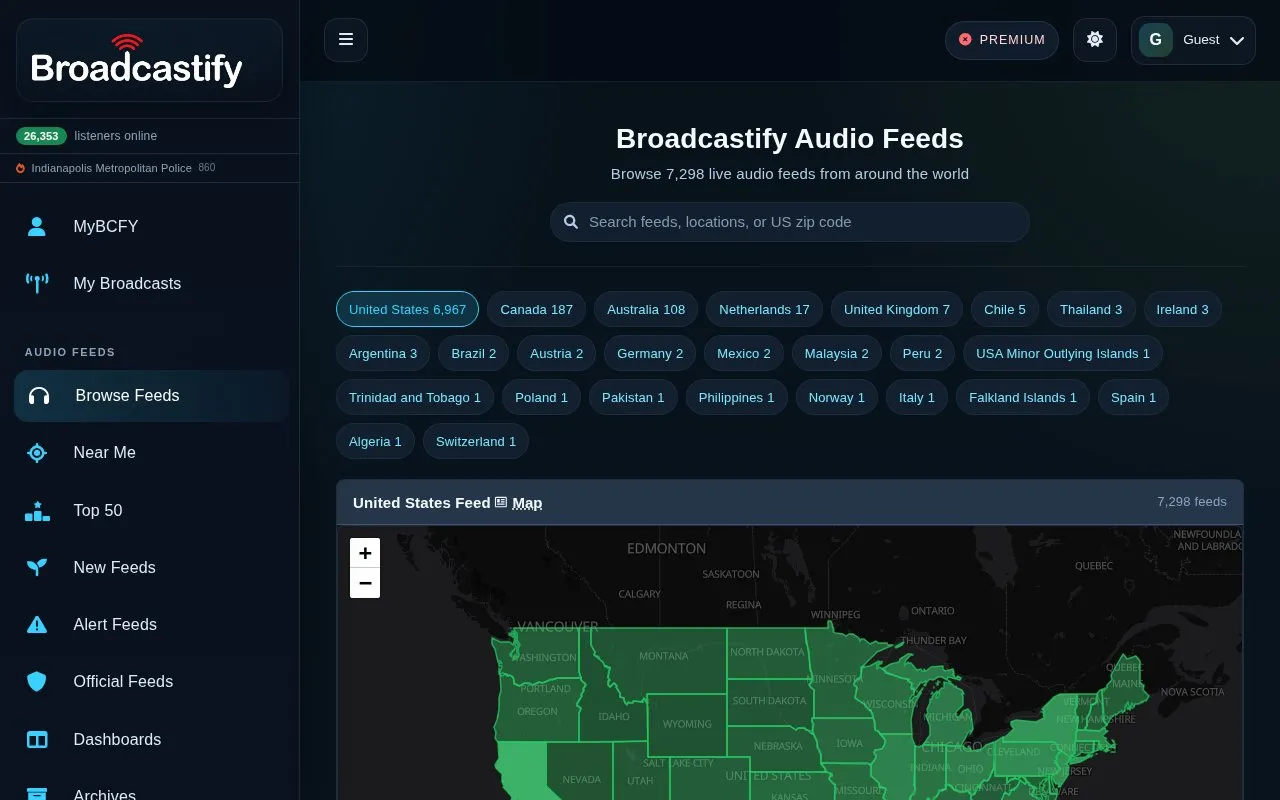Open MyBCFY in the sidebar
Viewport: 1280px width, 800px height.
point(150,226)
